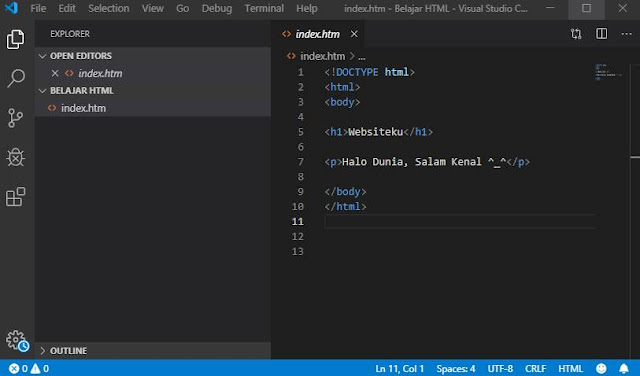Place cursor on empty line 11
The height and width of the screenshot is (376, 640).
[460, 222]
